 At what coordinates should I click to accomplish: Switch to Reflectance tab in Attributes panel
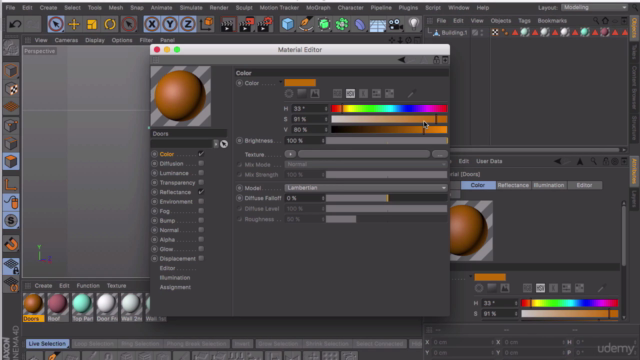coord(513,185)
